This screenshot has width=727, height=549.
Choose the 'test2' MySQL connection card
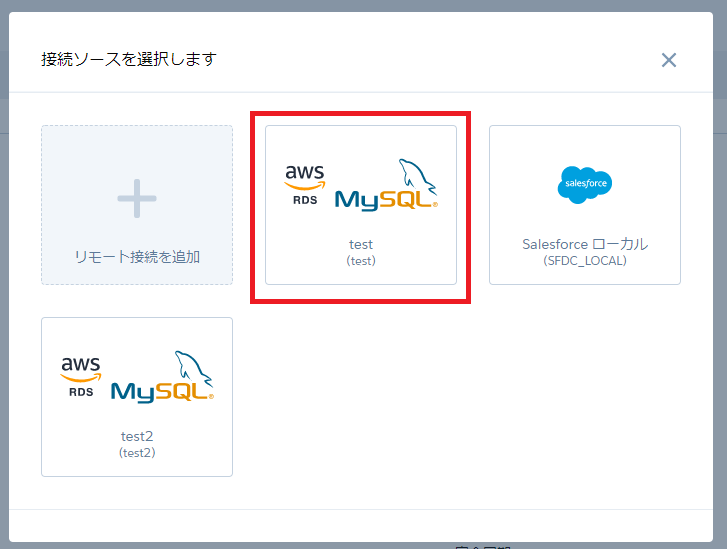click(137, 397)
